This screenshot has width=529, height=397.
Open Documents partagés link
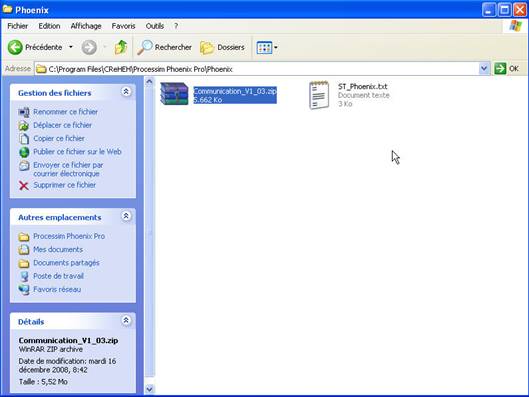(66, 263)
